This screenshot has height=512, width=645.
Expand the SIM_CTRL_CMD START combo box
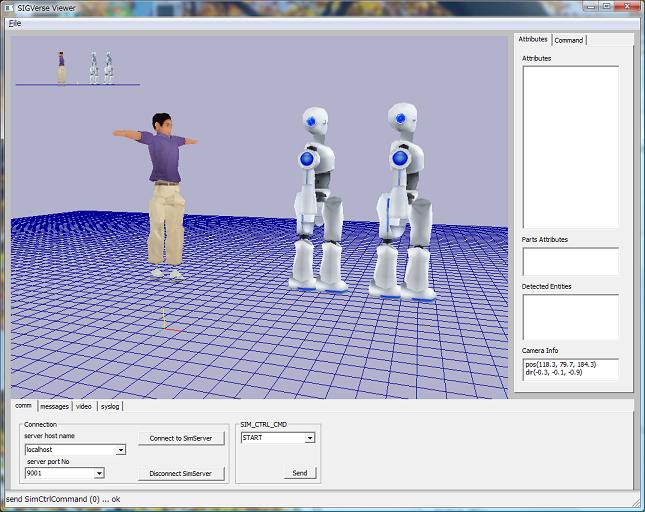click(x=310, y=437)
